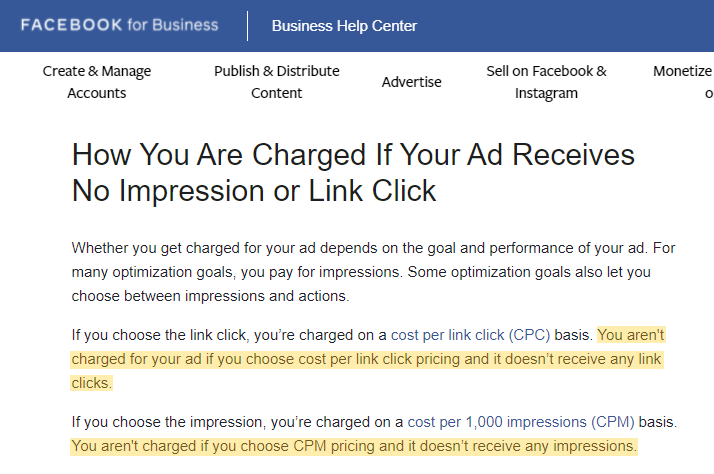Screen dimensions: 714x474
Task: Open the Publish & Distribute Content menu
Action: [276, 82]
